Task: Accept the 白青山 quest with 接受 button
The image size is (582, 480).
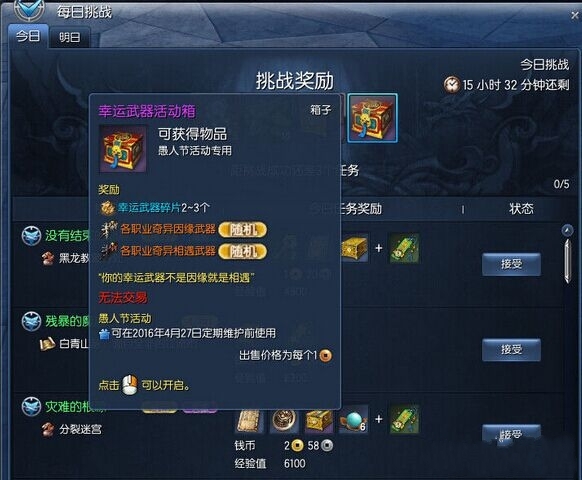Action: tap(511, 349)
